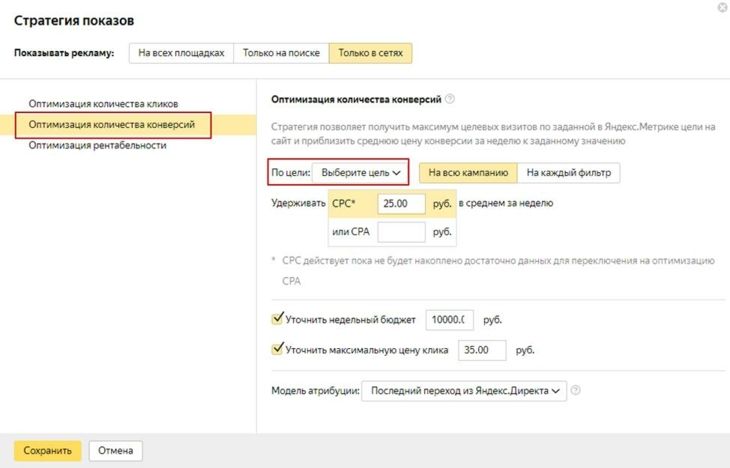Open the 'Выберите цель' goal dropdown

[360, 173]
